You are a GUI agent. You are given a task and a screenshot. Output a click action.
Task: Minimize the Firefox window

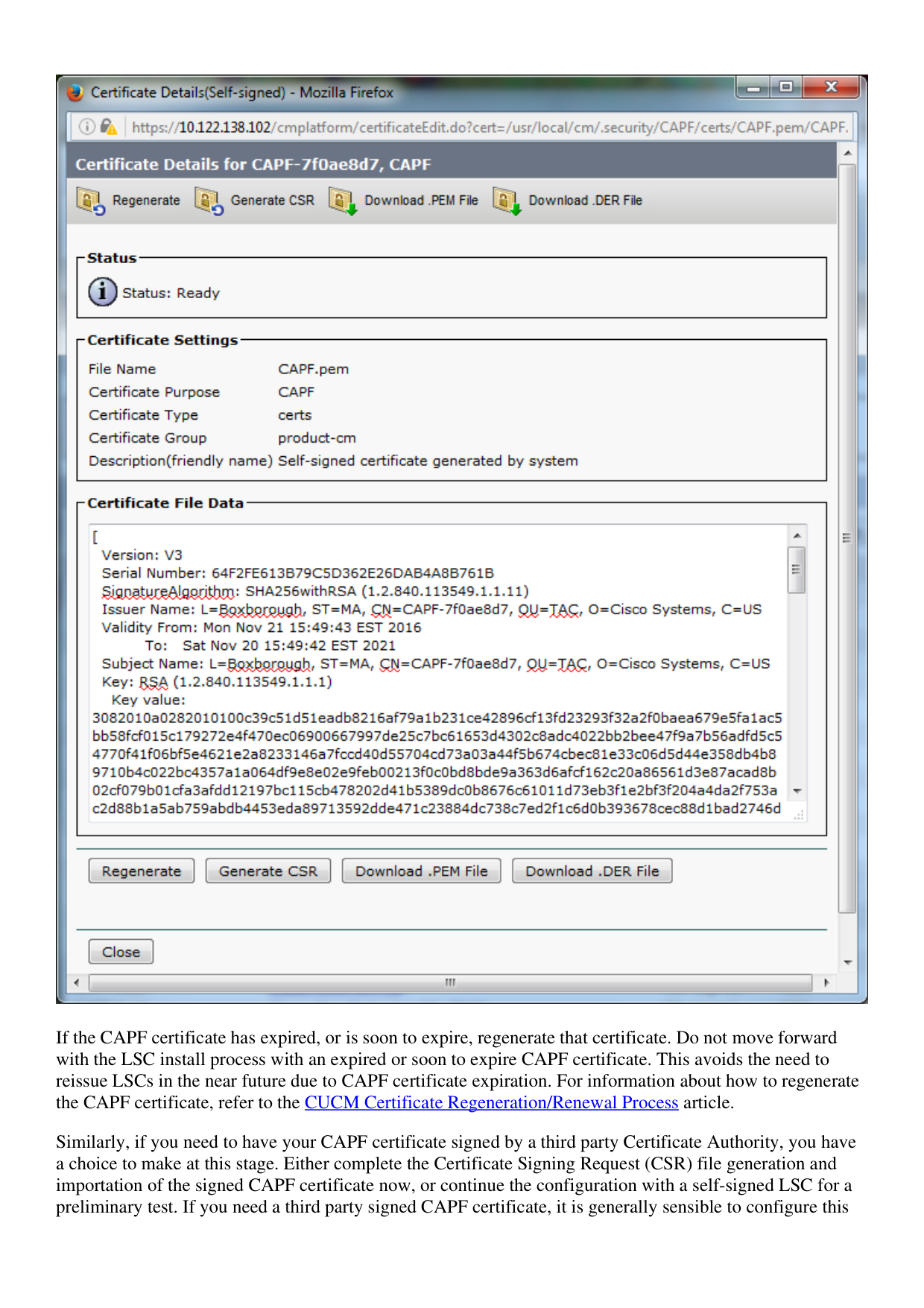pos(754,87)
